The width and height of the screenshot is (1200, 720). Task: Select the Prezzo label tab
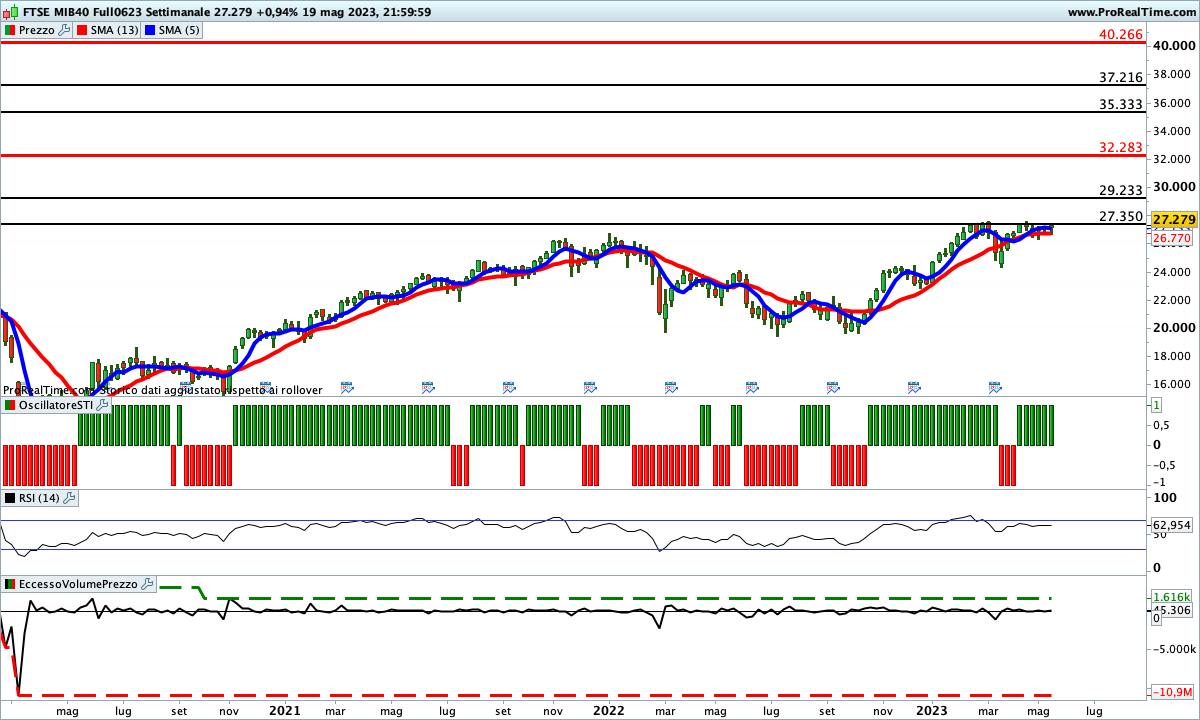tap(37, 30)
